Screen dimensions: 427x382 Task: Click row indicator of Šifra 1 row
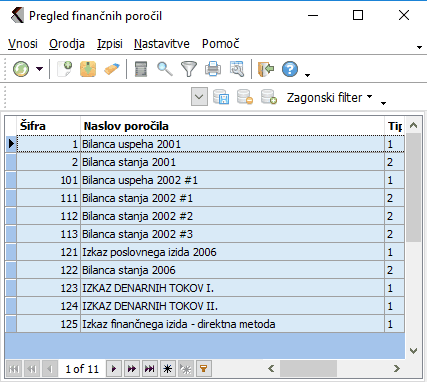tap(11, 144)
